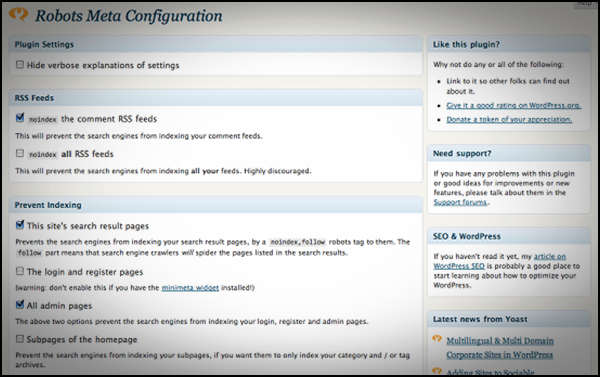The image size is (600, 377).
Task: Uncheck This site's search result pages
Action: (x=20, y=225)
